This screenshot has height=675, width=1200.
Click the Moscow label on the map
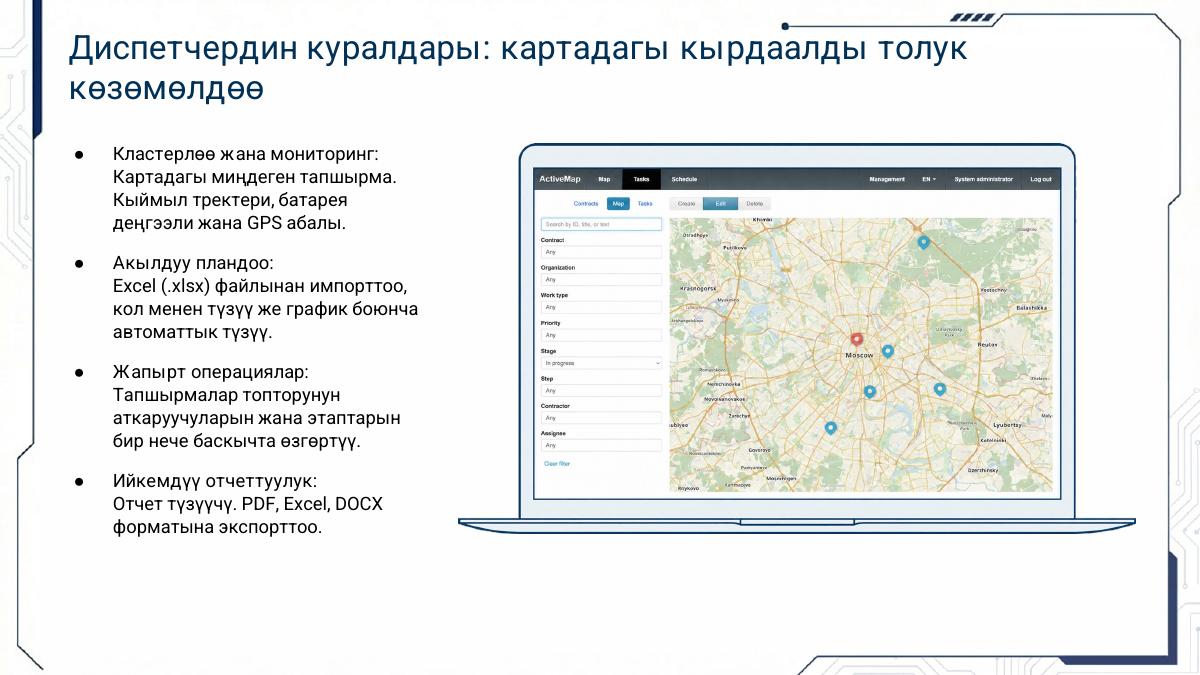[859, 355]
